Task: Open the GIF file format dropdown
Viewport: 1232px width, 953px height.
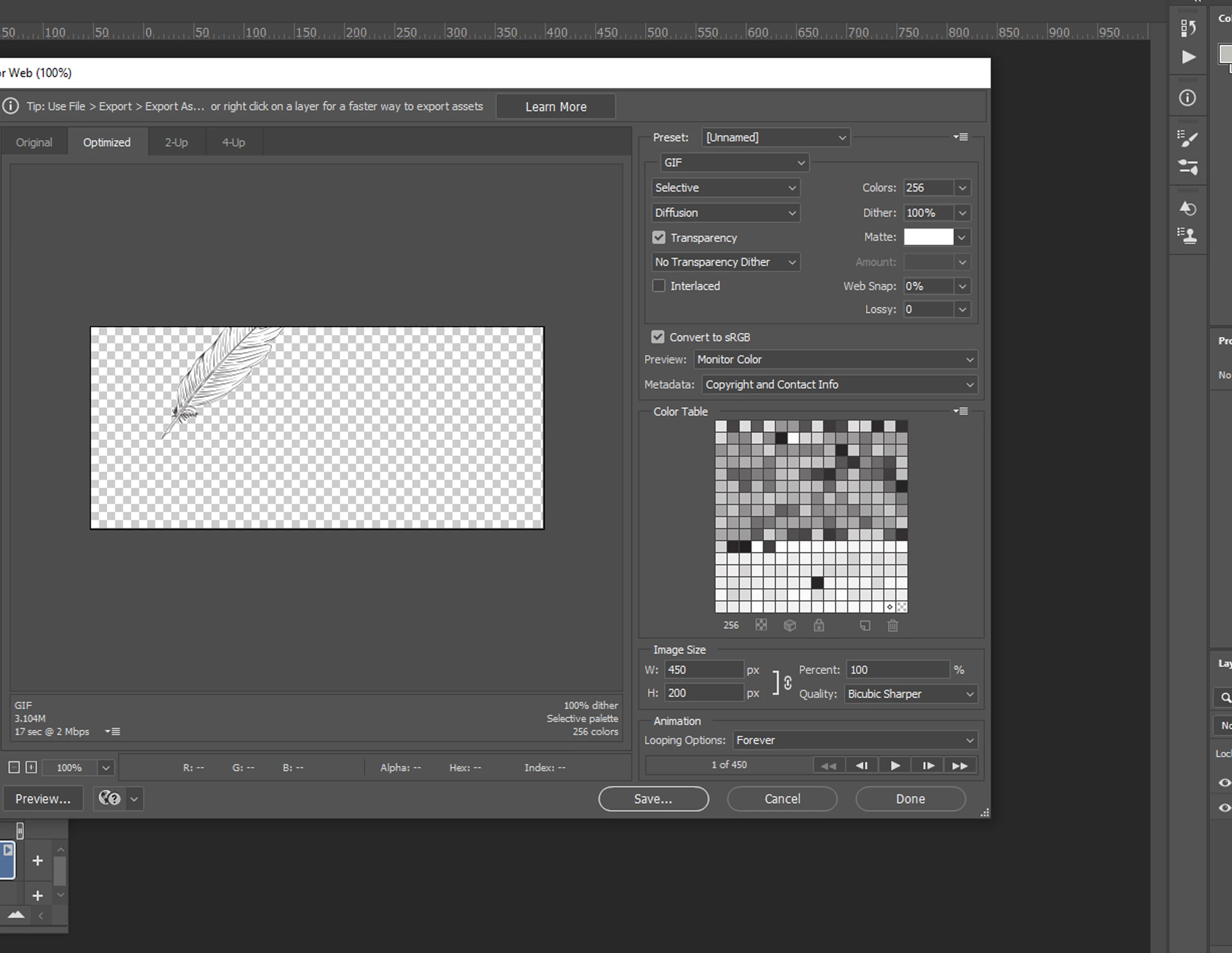Action: click(734, 162)
